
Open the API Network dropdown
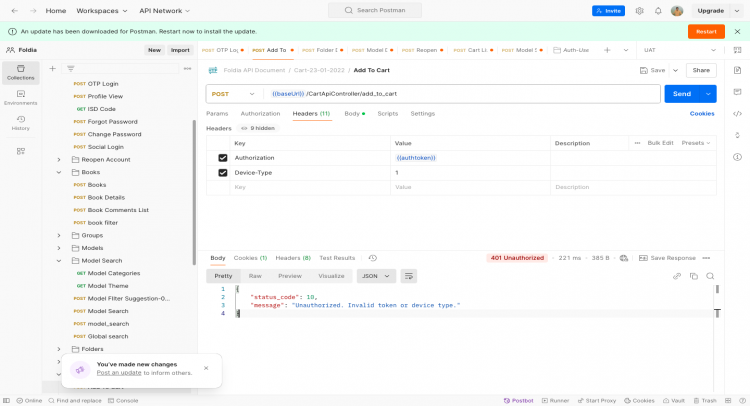(x=165, y=11)
